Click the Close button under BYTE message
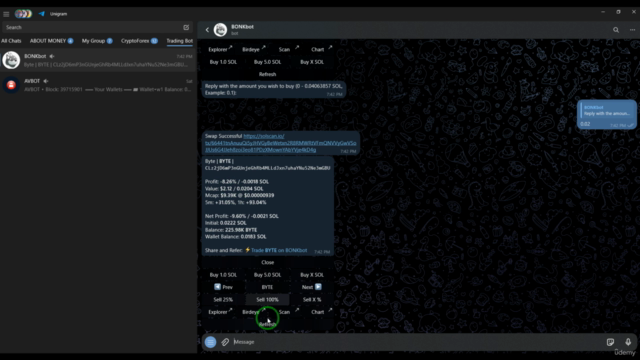 tap(267, 262)
